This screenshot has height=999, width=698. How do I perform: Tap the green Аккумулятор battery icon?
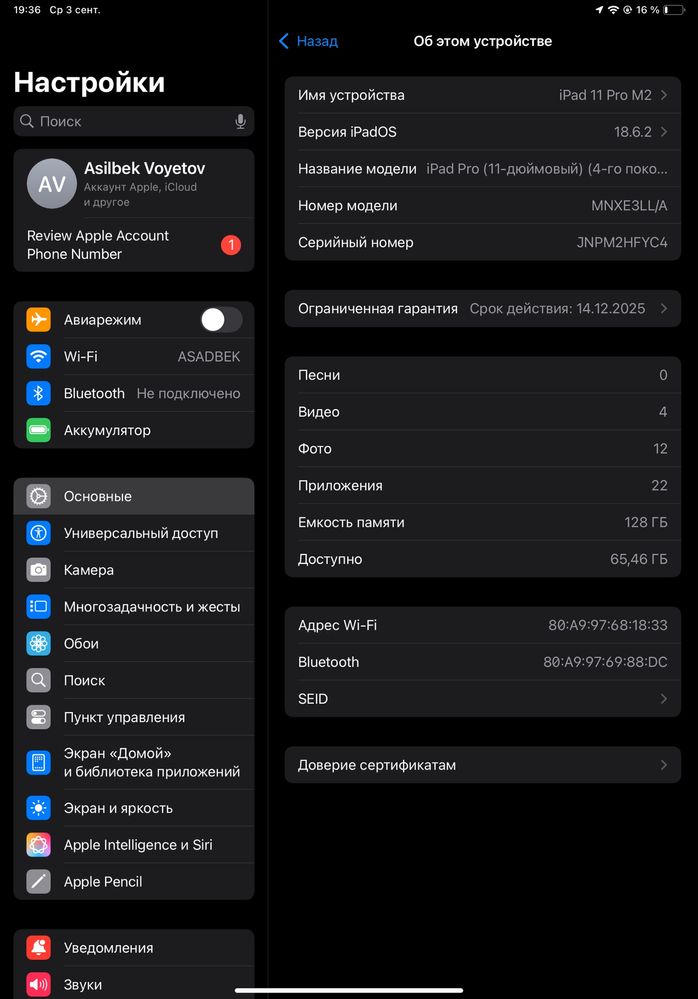(x=38, y=430)
